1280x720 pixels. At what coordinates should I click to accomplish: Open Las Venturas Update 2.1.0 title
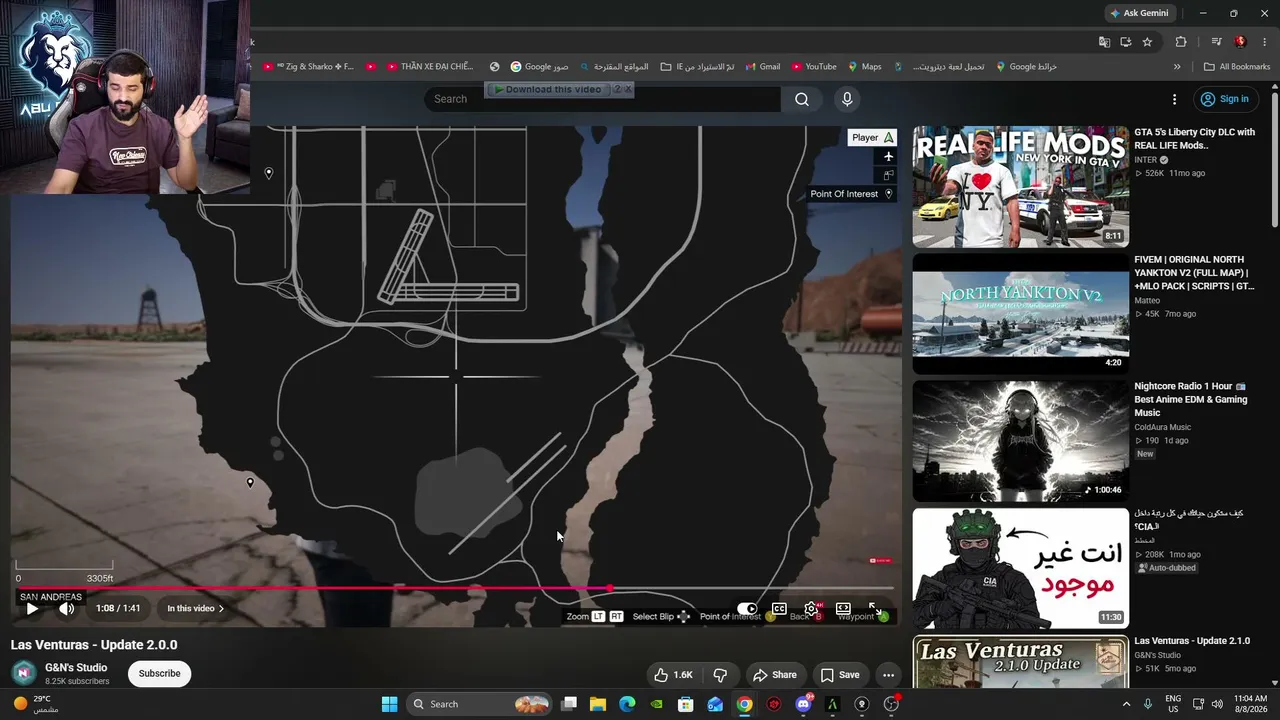click(1192, 641)
